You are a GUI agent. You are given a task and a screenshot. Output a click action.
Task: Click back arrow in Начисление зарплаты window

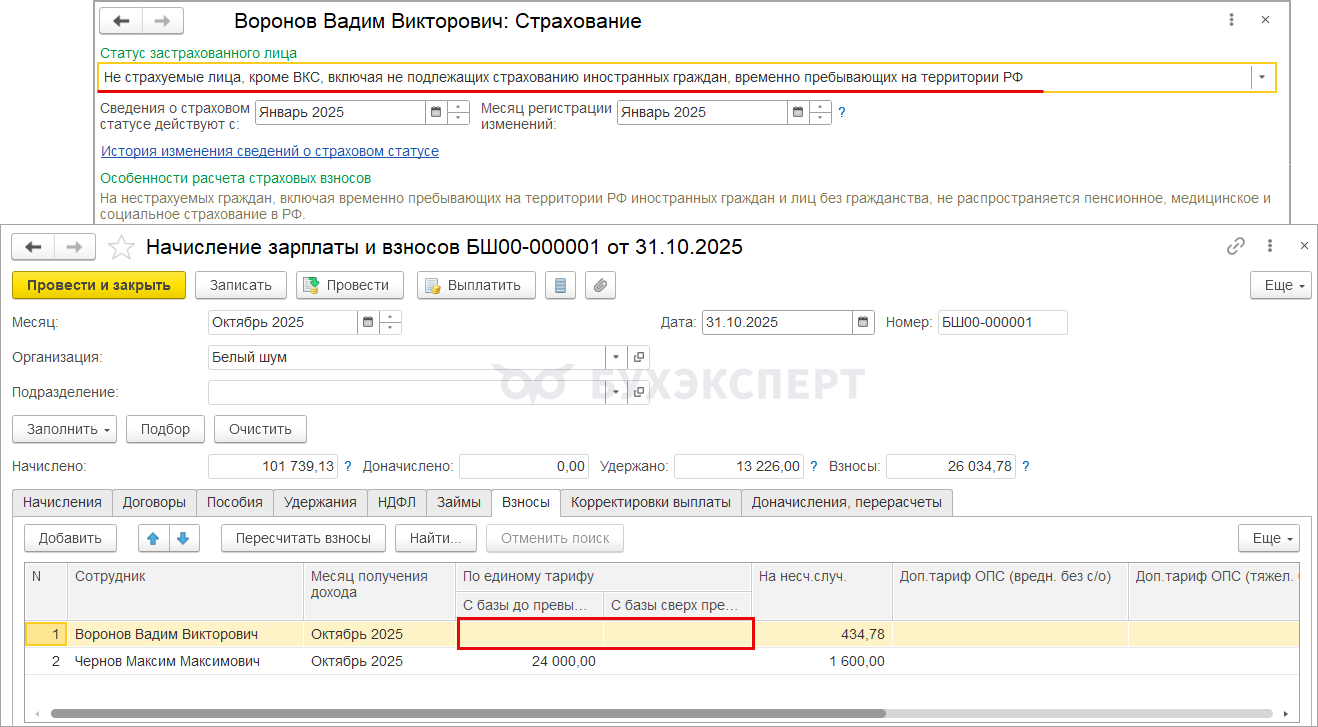(x=33, y=247)
